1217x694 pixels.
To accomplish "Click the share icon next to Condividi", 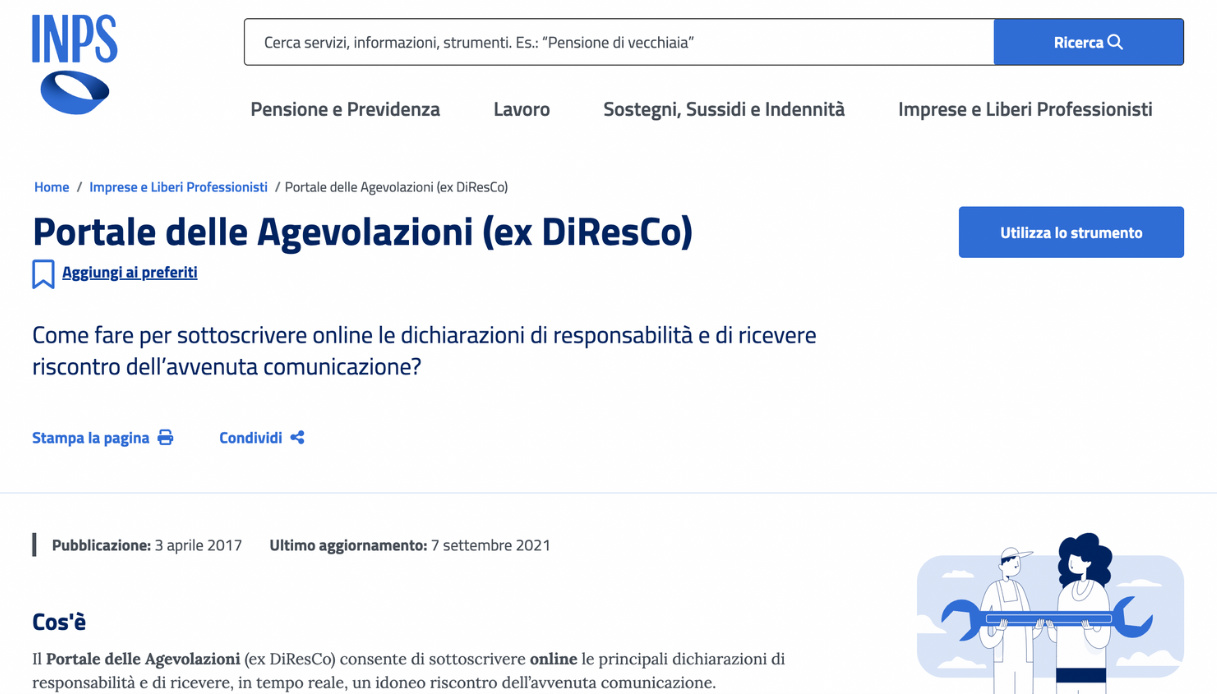I will point(297,438).
